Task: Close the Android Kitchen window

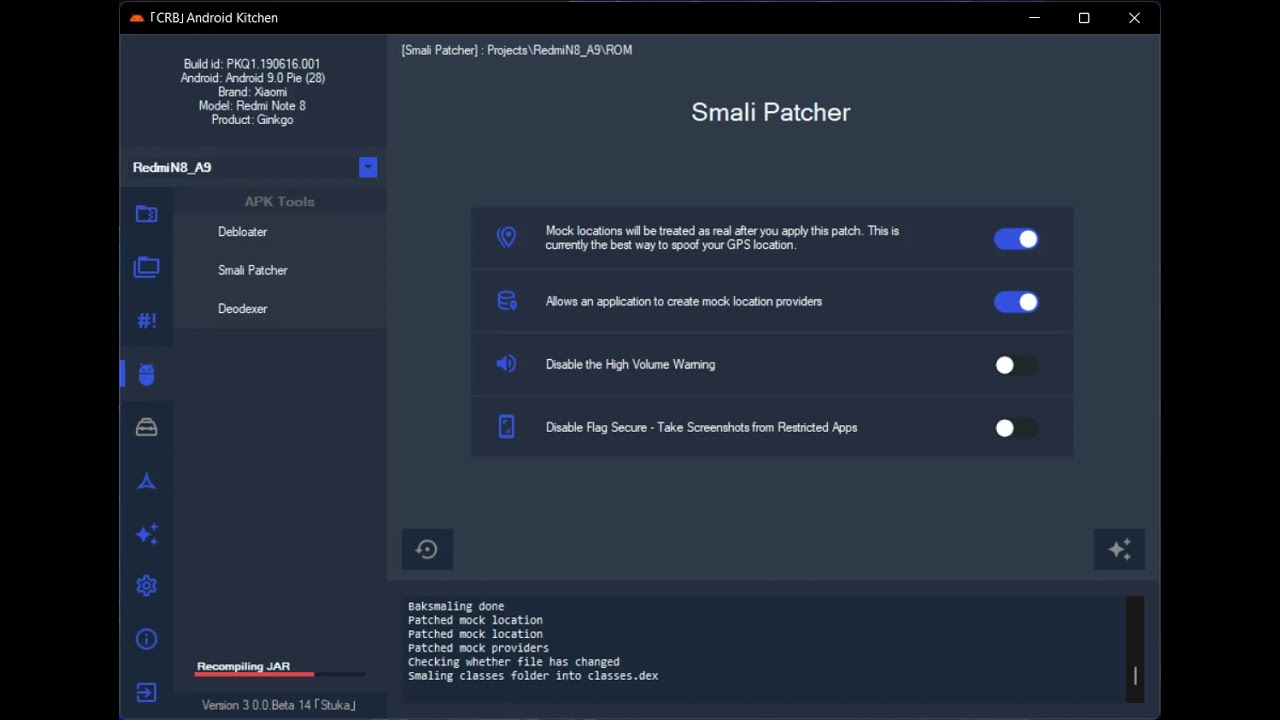Action: 1134,18
